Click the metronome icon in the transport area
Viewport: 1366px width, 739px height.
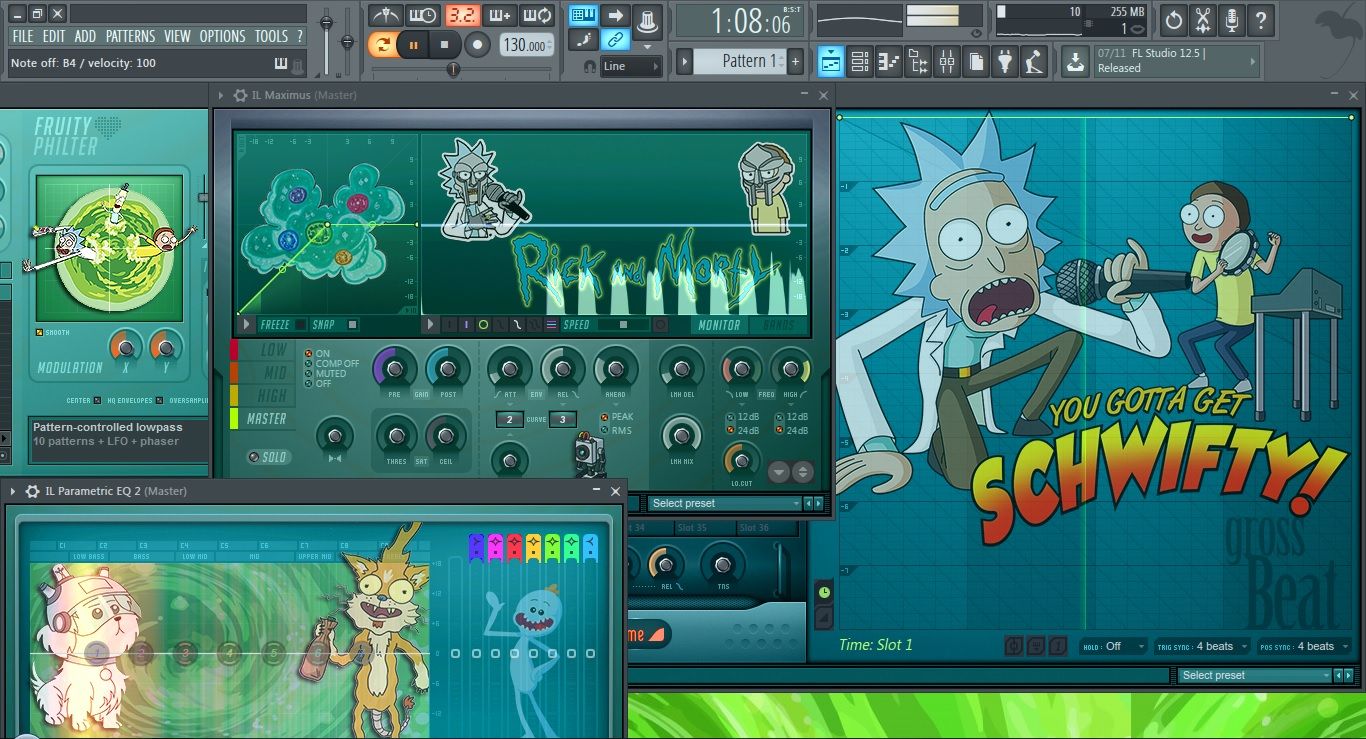pos(388,15)
